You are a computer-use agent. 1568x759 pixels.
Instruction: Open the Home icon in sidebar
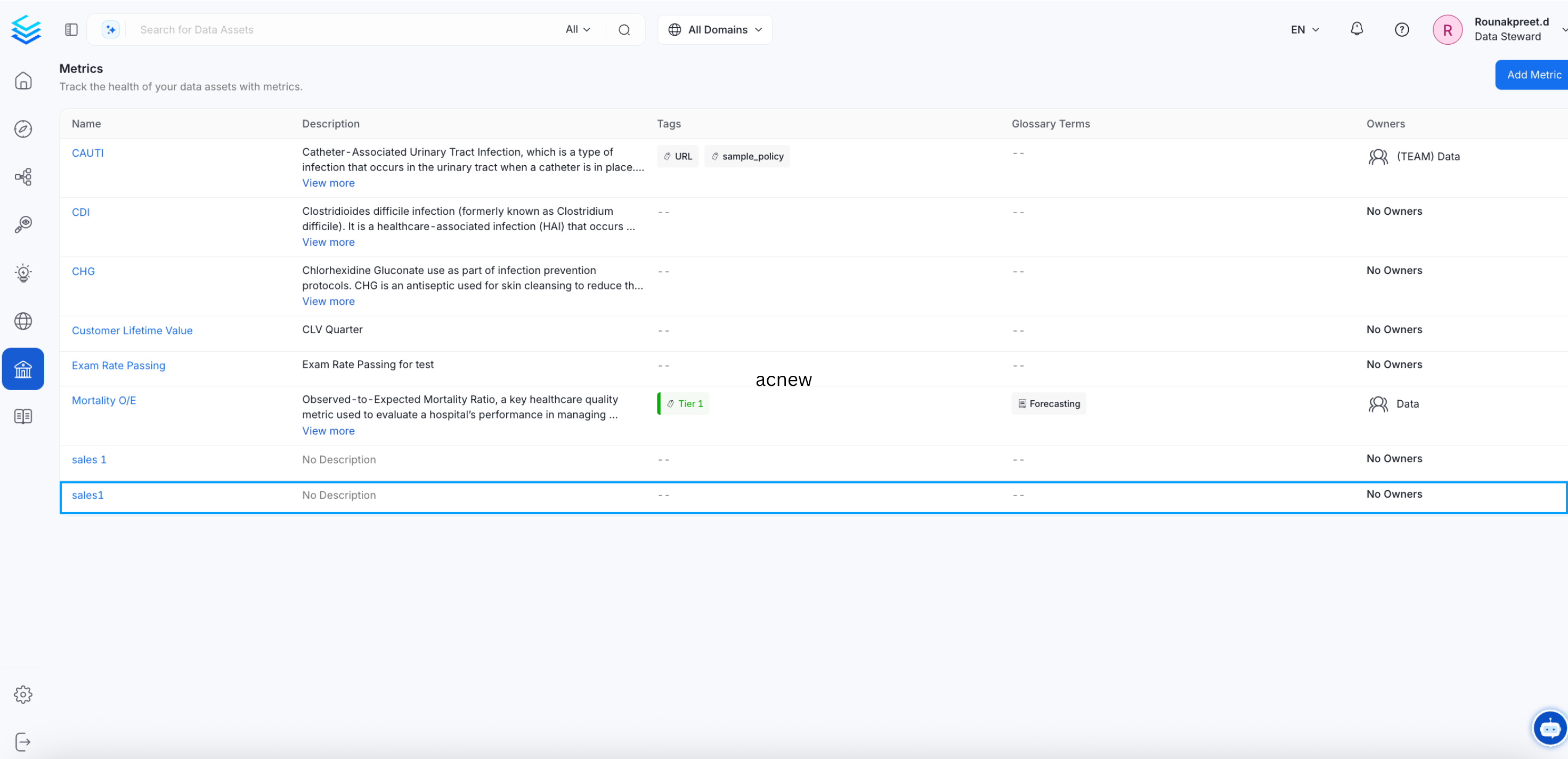tap(23, 80)
